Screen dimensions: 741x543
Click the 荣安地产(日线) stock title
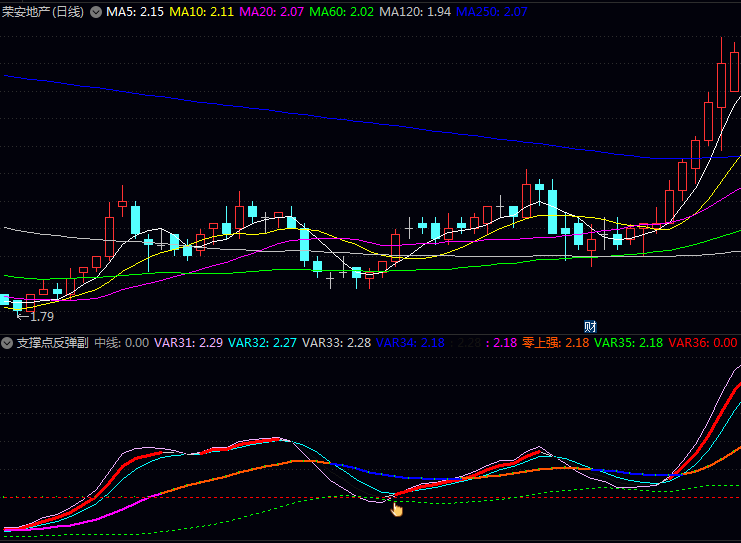click(43, 12)
